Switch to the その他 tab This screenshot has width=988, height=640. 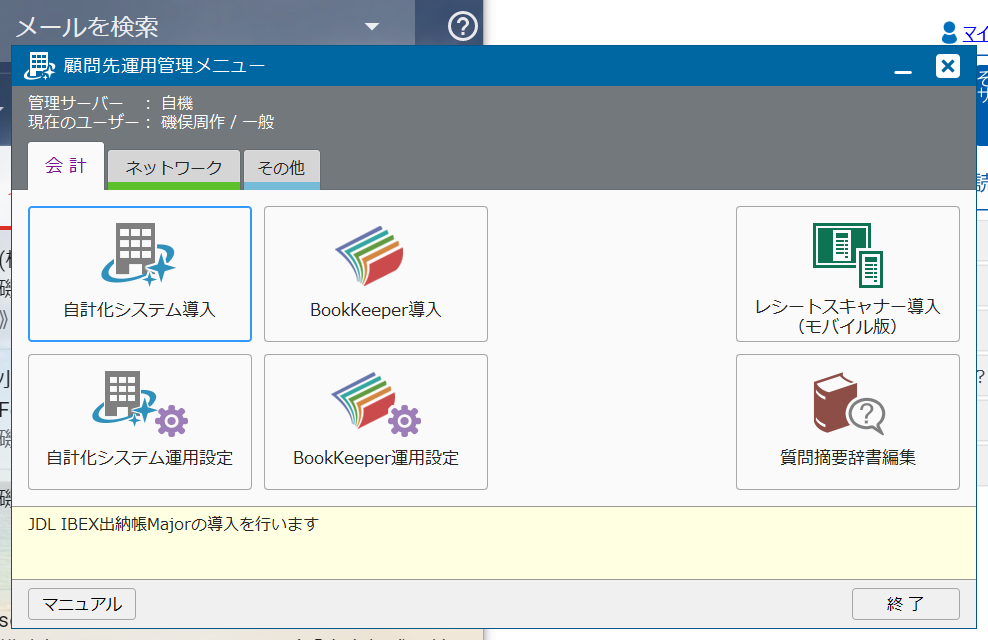point(281,168)
